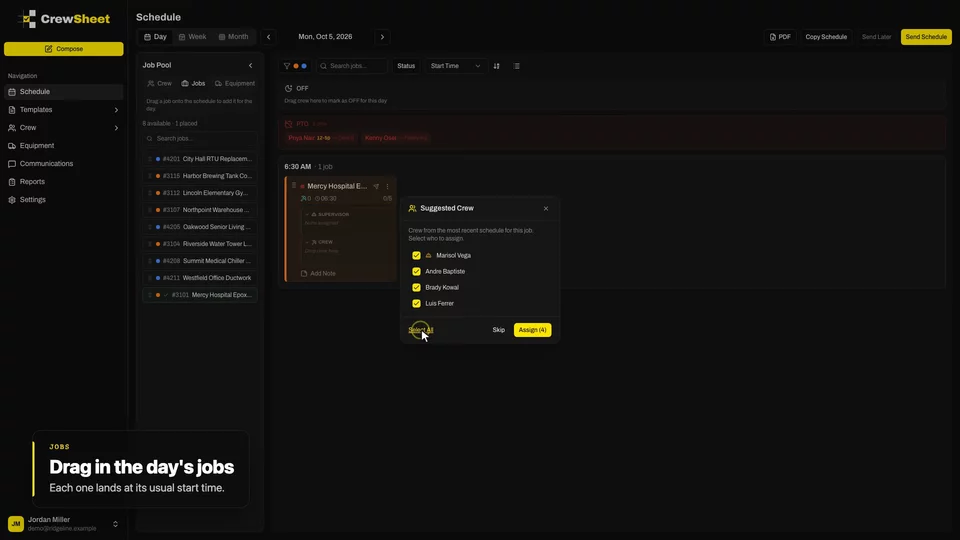Open the Start Time sort dropdown
960x540 pixels.
coord(455,66)
